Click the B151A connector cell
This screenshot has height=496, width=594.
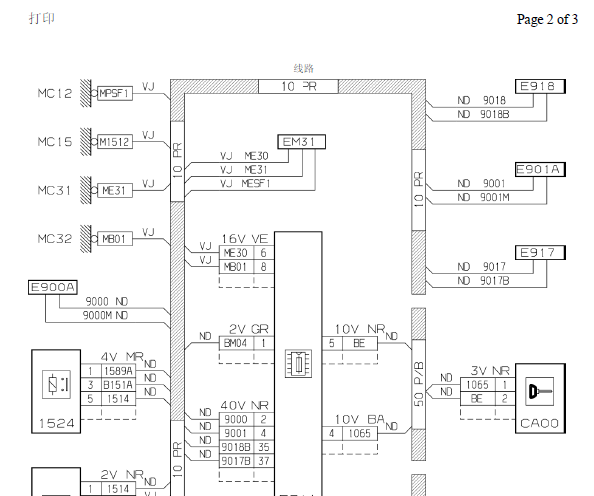click(119, 385)
